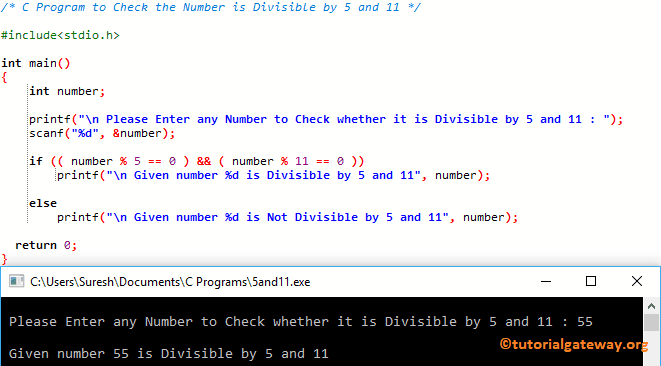Click the comment line 'C Program to Check'
This screenshot has height=366, width=661.
[210, 8]
